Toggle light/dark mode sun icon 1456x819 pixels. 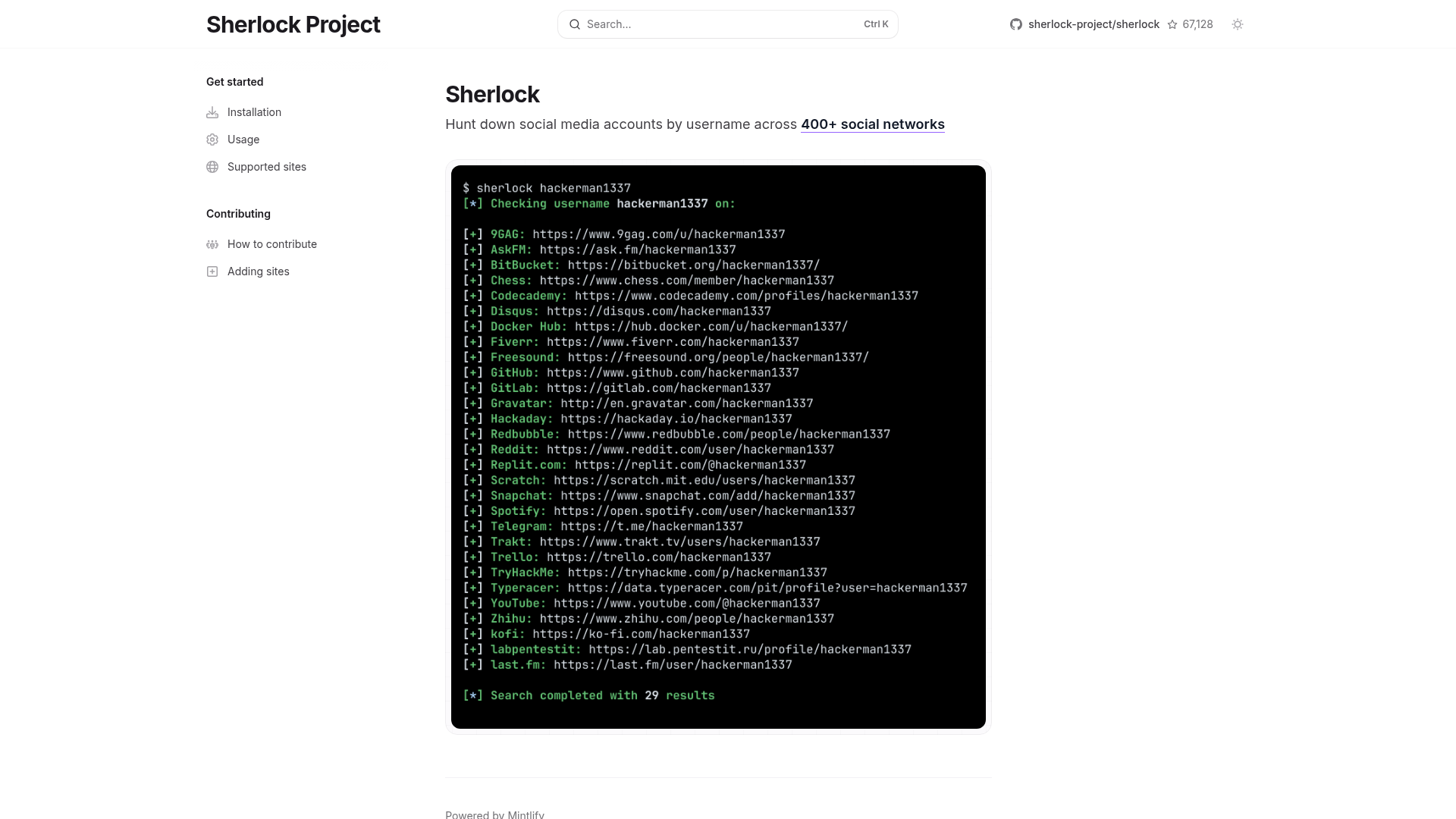1238,24
